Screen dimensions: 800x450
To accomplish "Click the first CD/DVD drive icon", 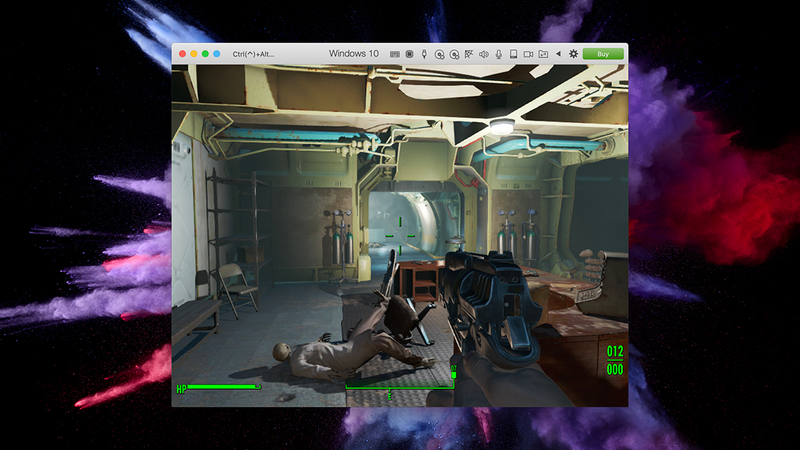I will point(439,54).
